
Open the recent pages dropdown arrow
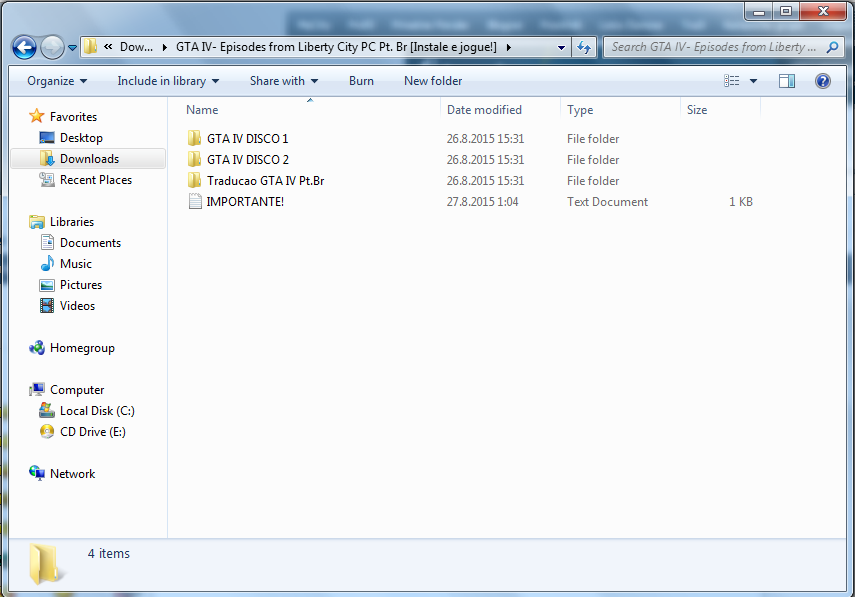point(73,48)
